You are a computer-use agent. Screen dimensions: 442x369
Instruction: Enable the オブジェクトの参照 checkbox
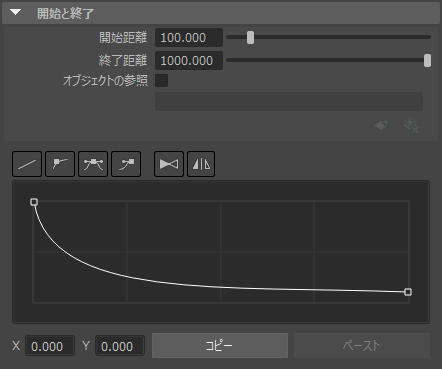(x=162, y=81)
